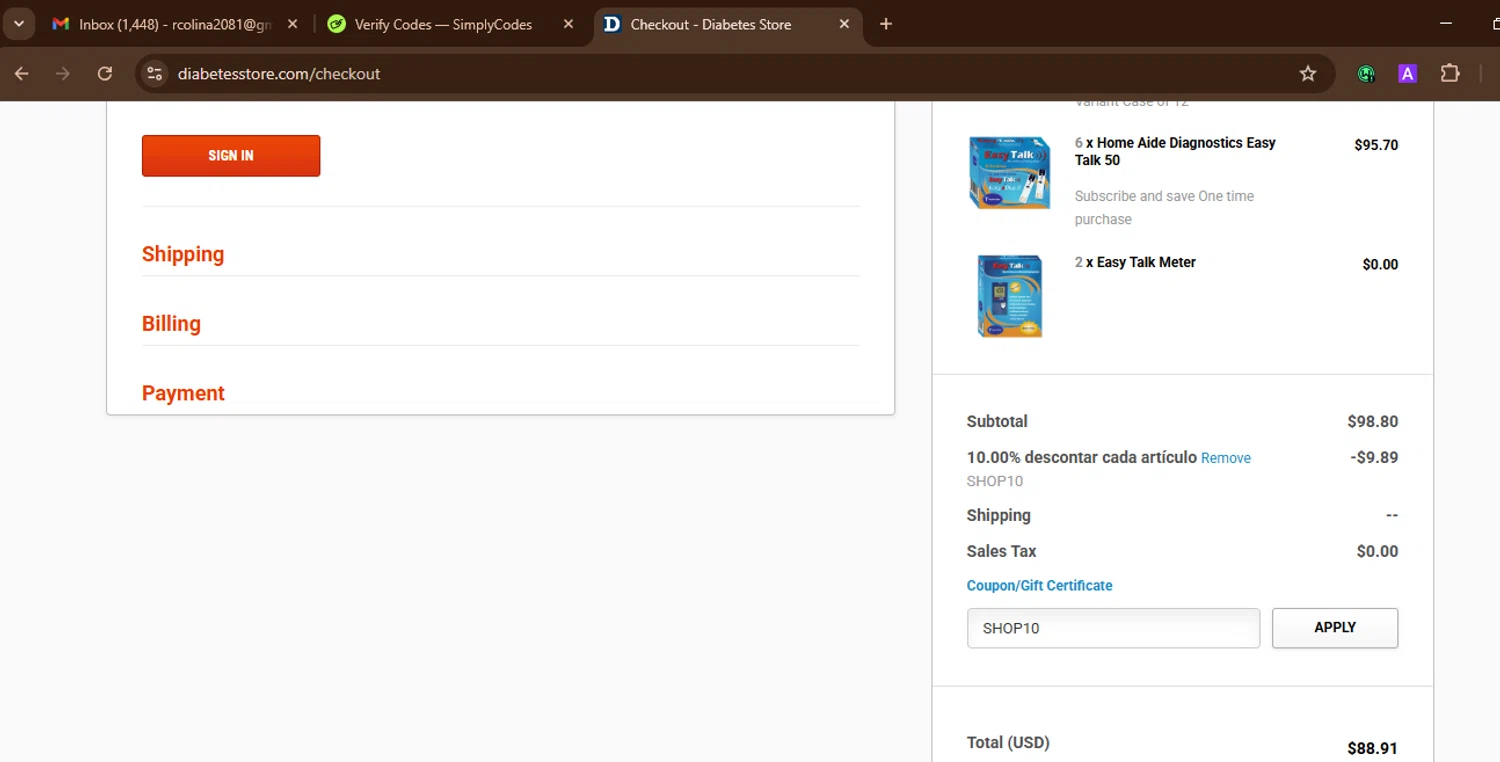This screenshot has width=1500, height=762.
Task: Click the Sales Tax $0.00 value
Action: tap(1377, 551)
